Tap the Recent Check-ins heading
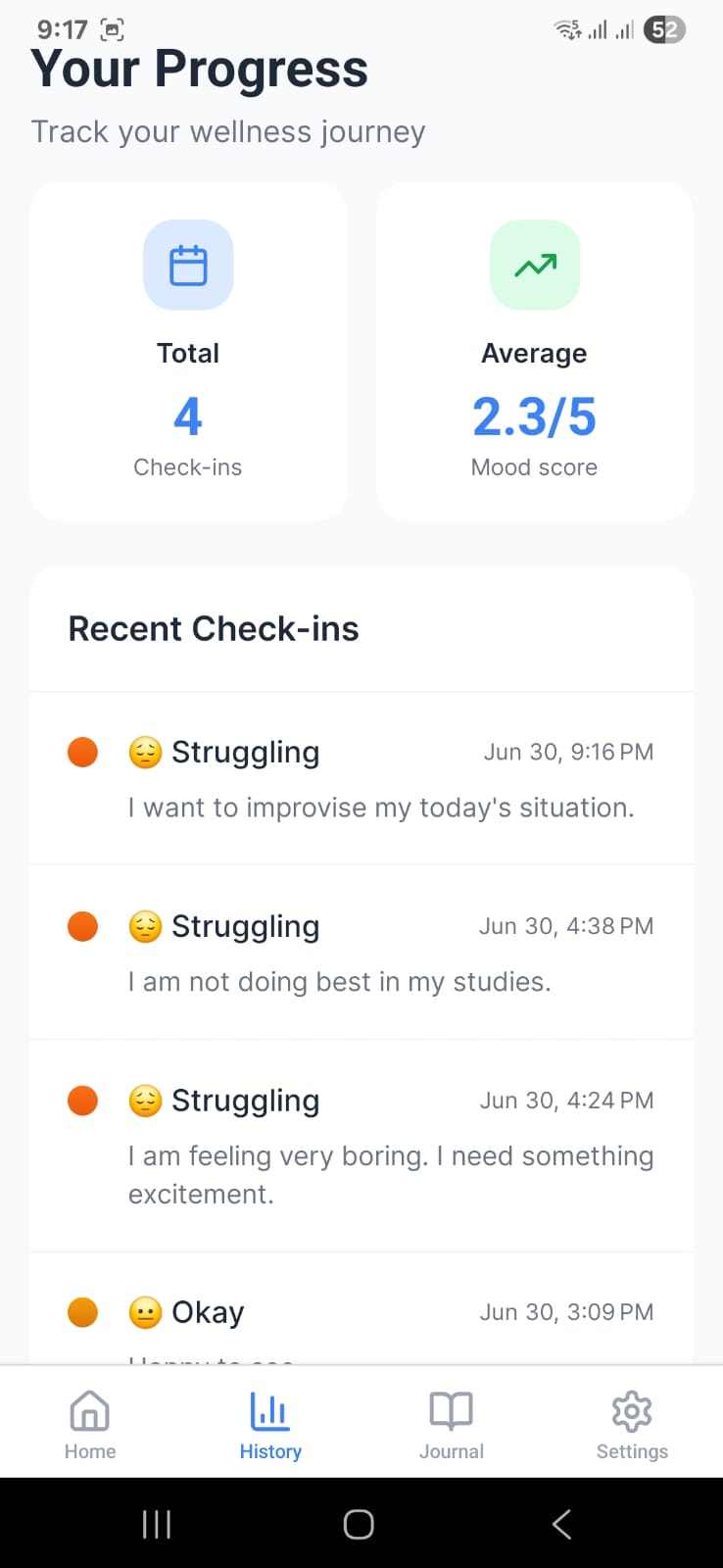Viewport: 723px width, 1568px height. 214,629
